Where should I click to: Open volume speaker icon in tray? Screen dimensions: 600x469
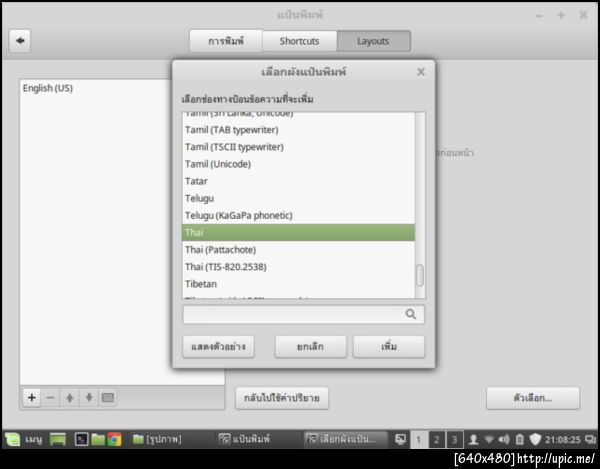[504, 439]
